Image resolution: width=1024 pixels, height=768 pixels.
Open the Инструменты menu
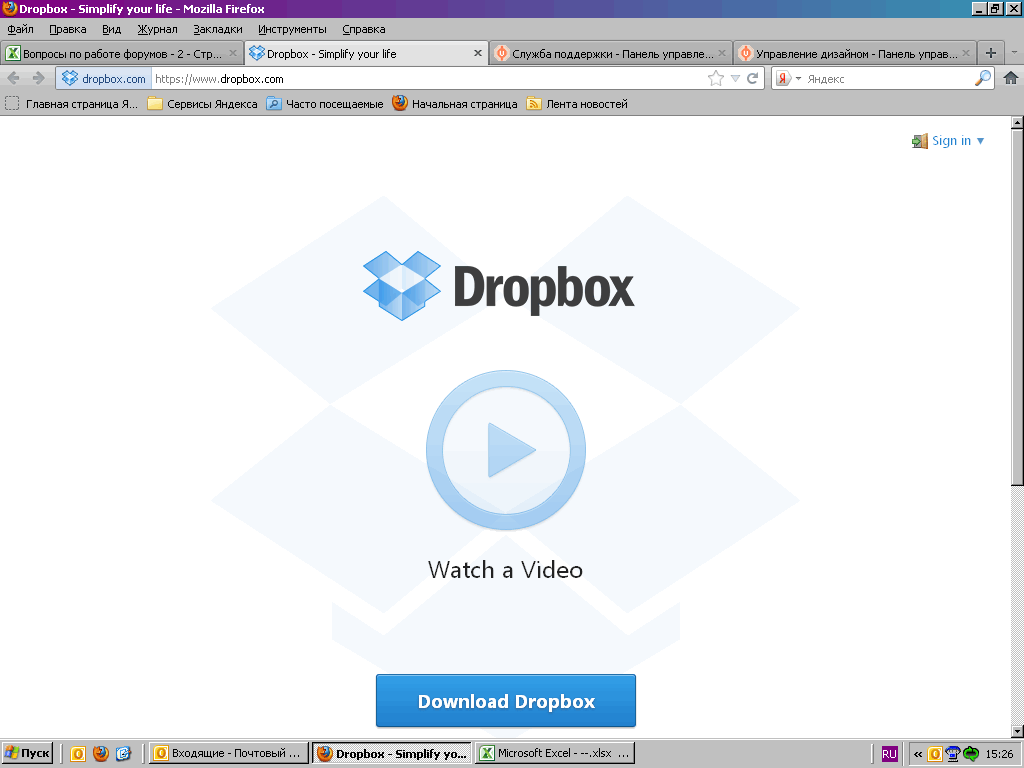point(292,29)
